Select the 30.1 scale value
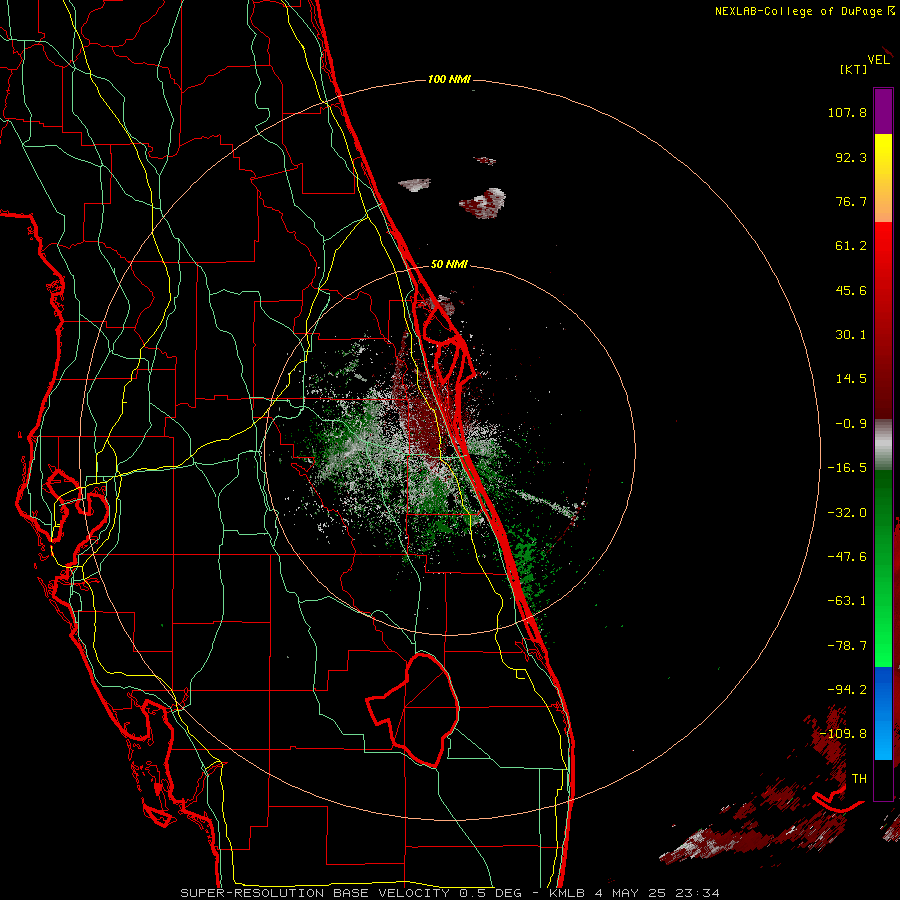The height and width of the screenshot is (900, 900). 851,335
